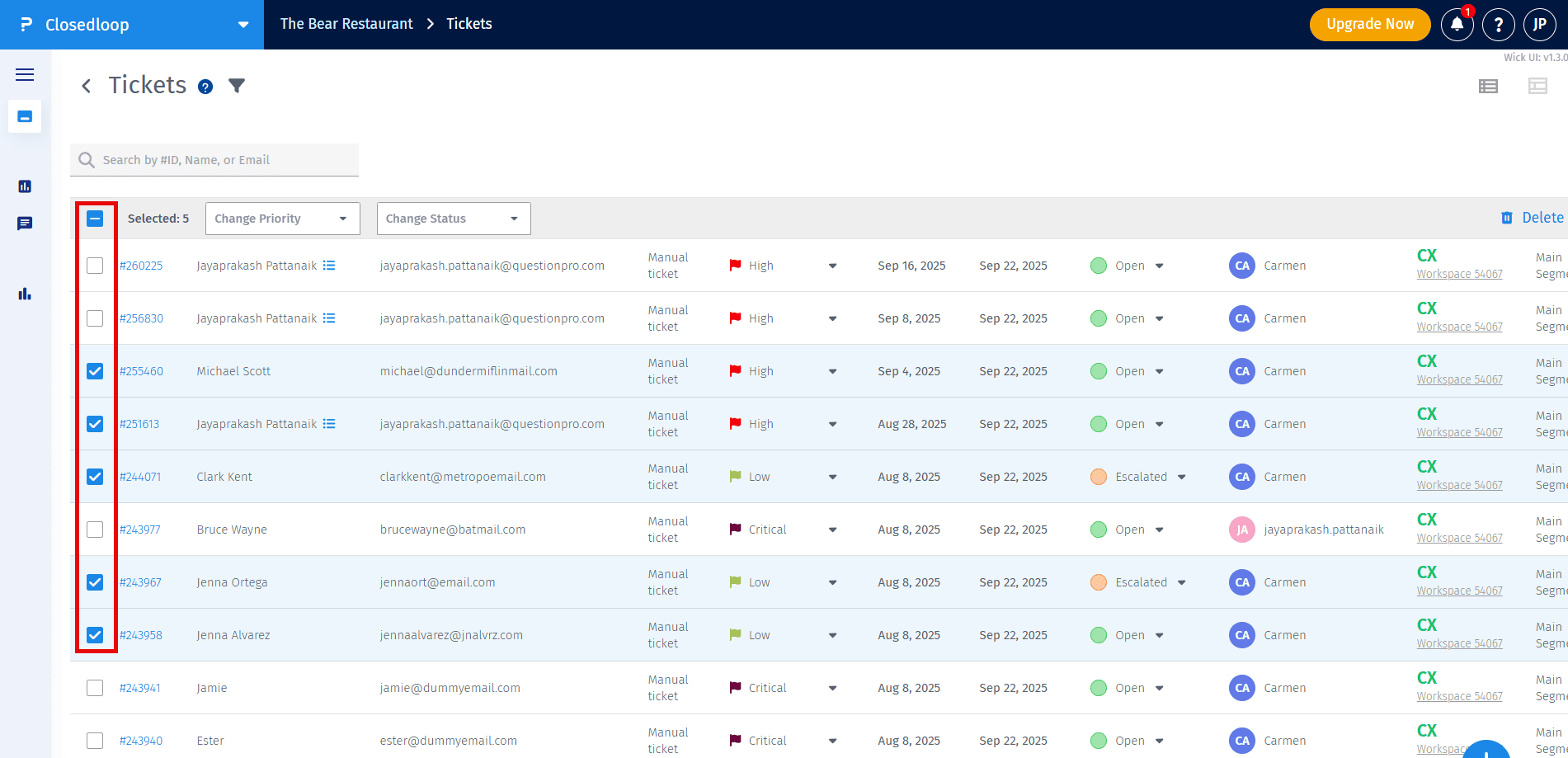Open the JP user profile menu
1568x758 pixels.
click(1539, 25)
